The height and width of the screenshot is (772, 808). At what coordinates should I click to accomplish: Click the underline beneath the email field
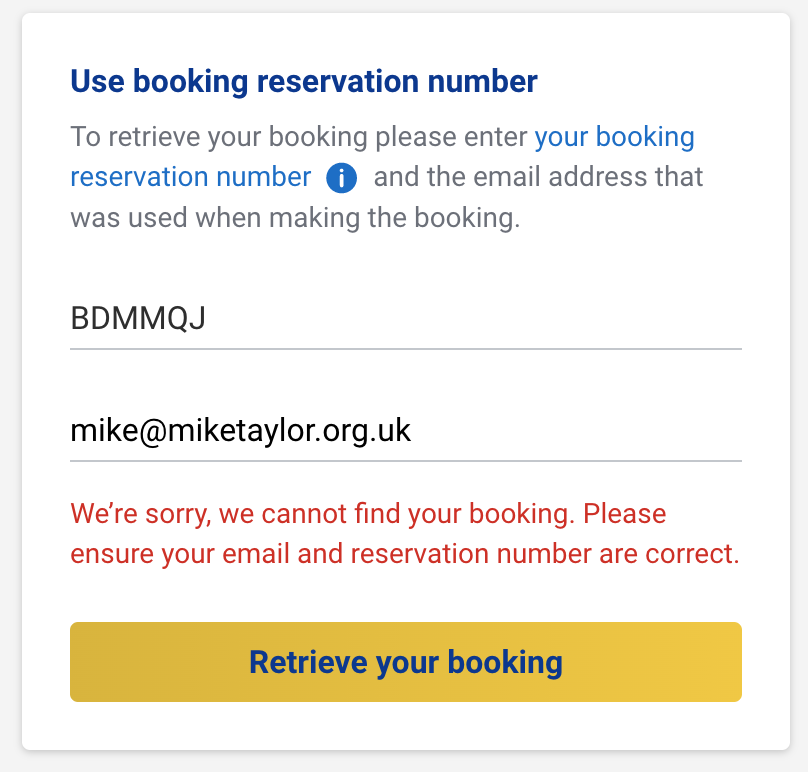(x=406, y=461)
